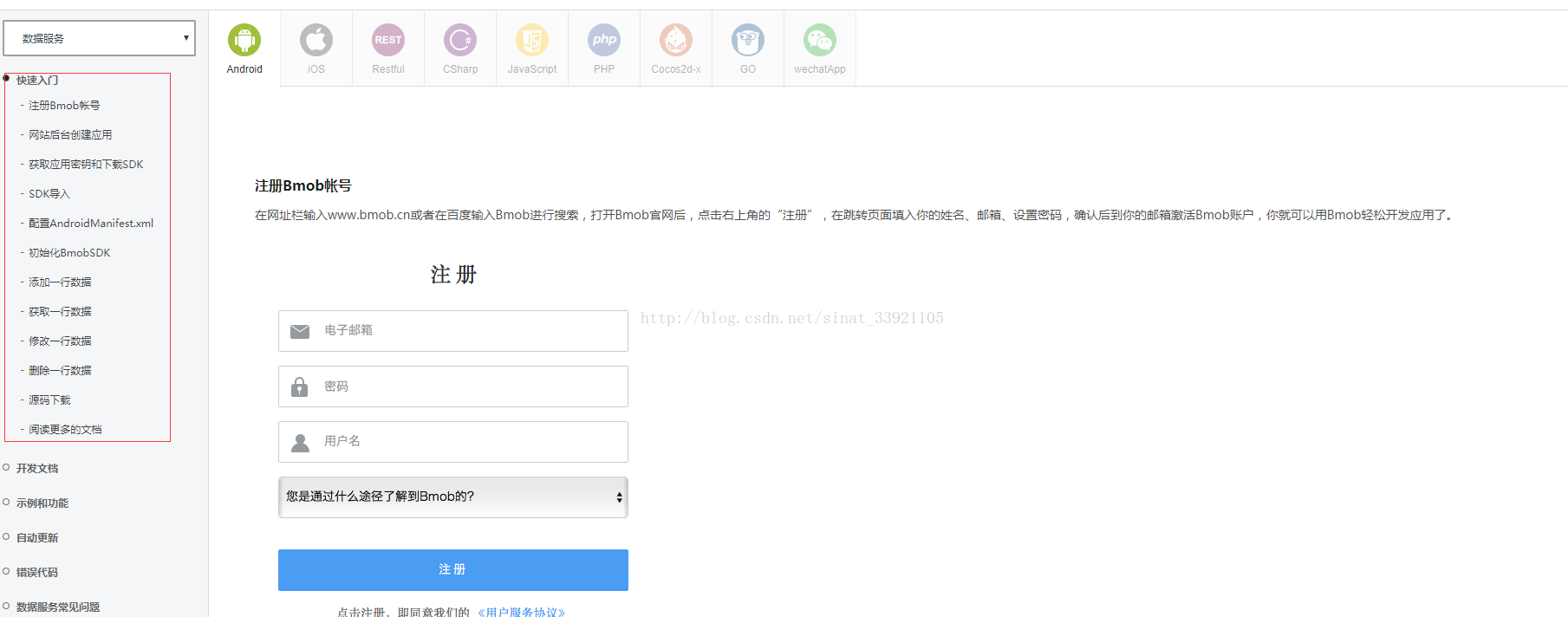Expand the 示例和功能 section
The width and height of the screenshot is (1568, 617).
click(x=42, y=503)
